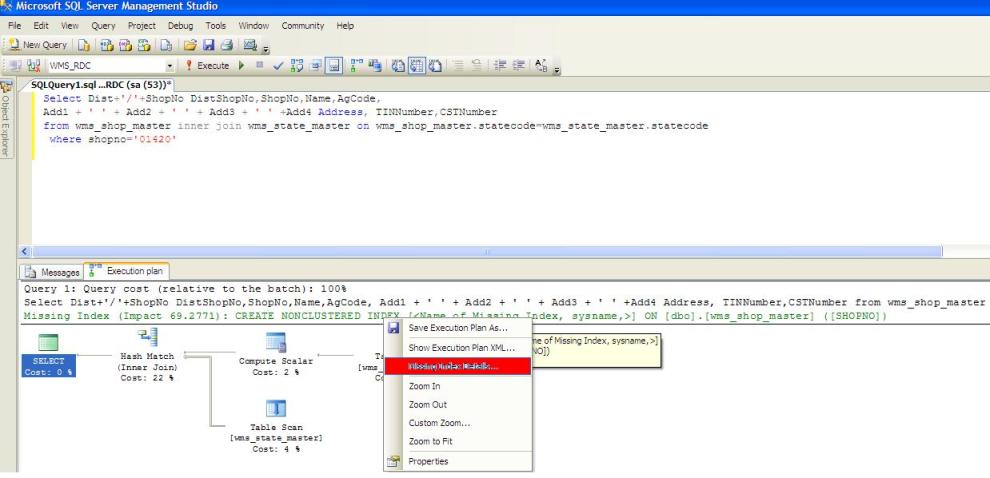990x478 pixels.
Task: Click the editor horizontal scrollbar
Action: [486, 251]
